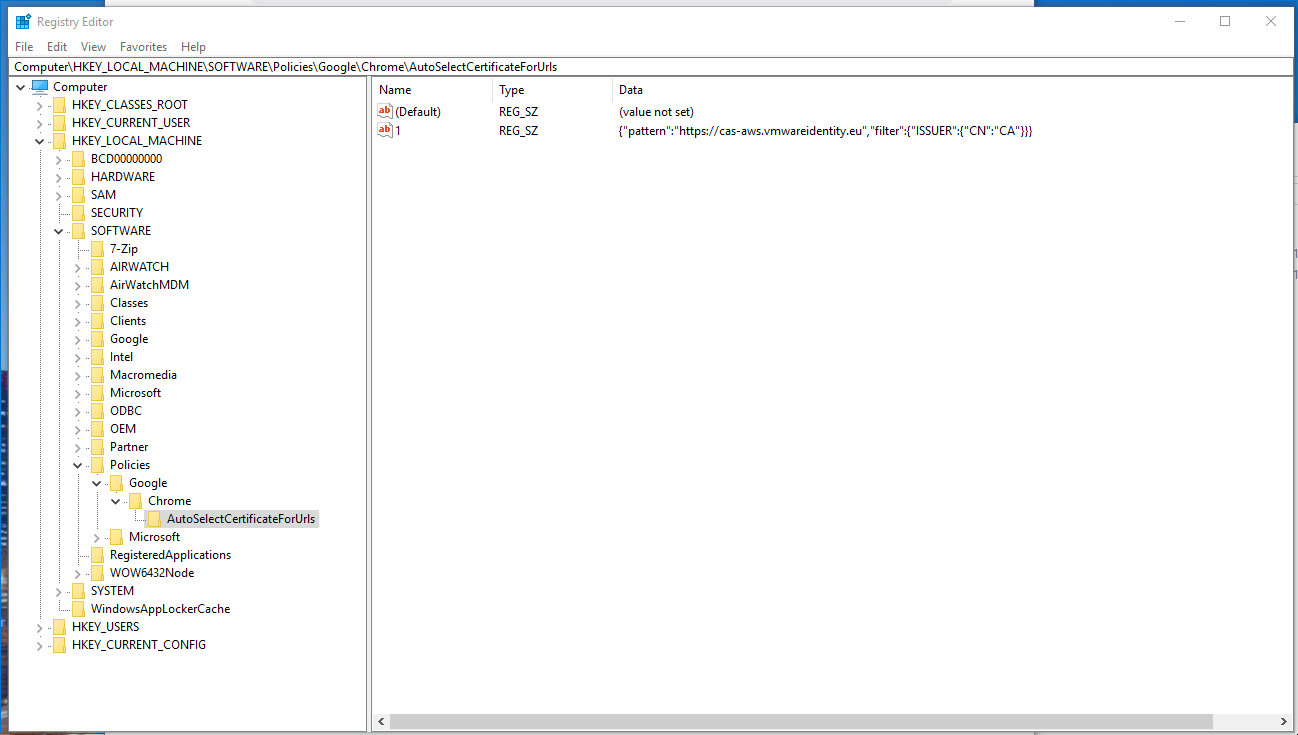Open the Favorites menu

[143, 47]
